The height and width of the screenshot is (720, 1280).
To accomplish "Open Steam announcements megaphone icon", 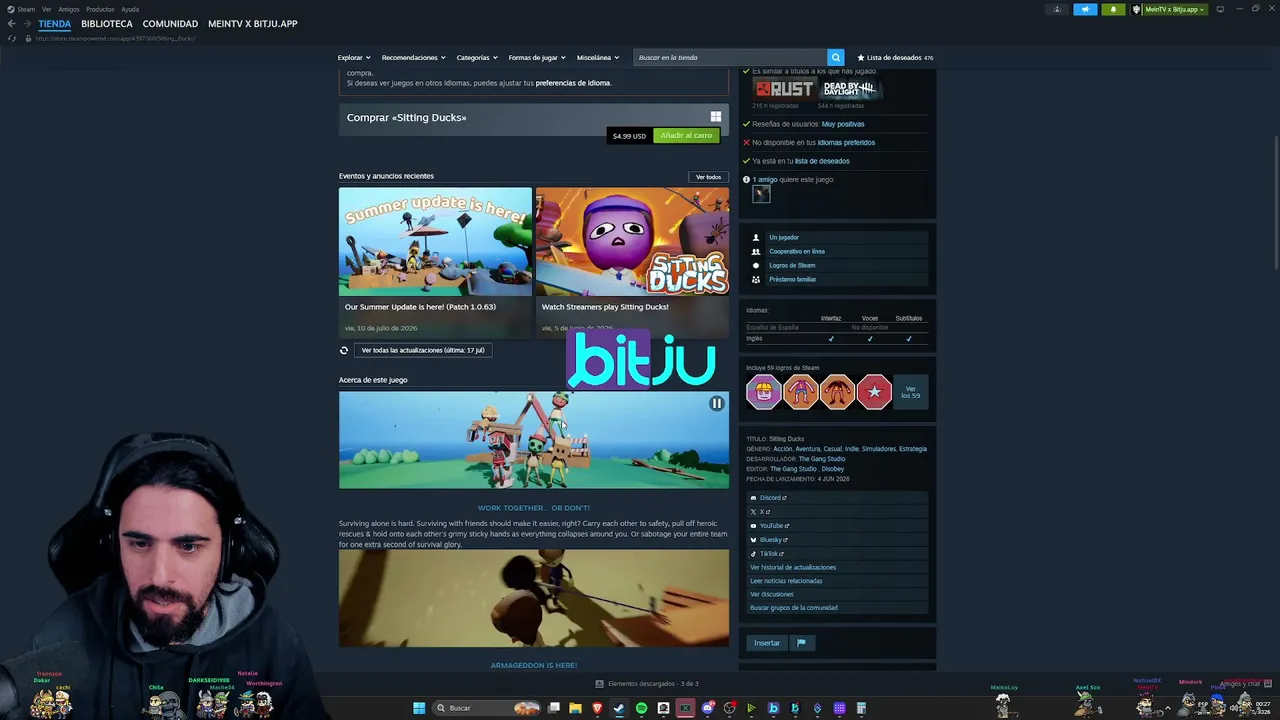I will 1085,9.
